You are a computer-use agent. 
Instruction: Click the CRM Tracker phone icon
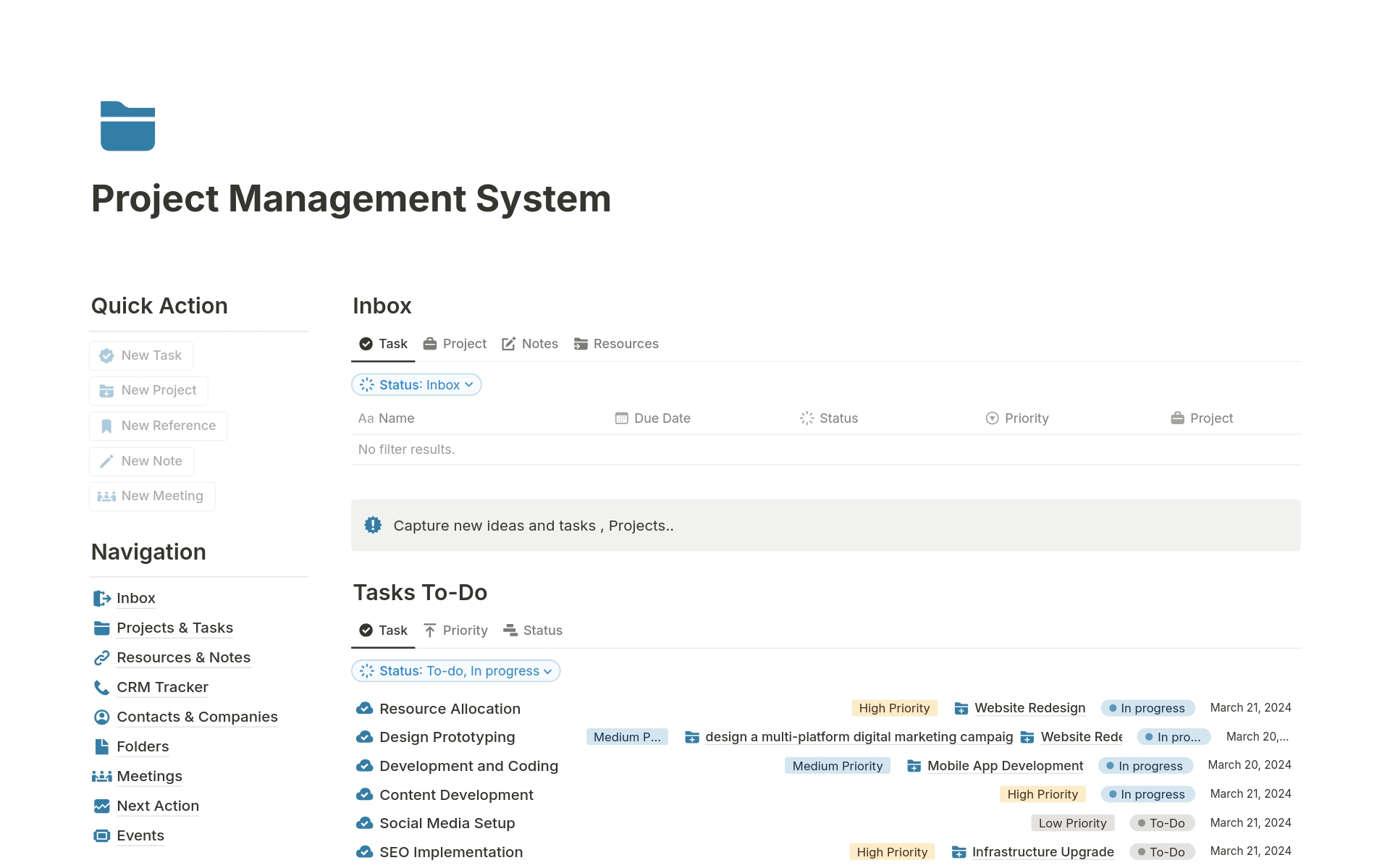(101, 687)
